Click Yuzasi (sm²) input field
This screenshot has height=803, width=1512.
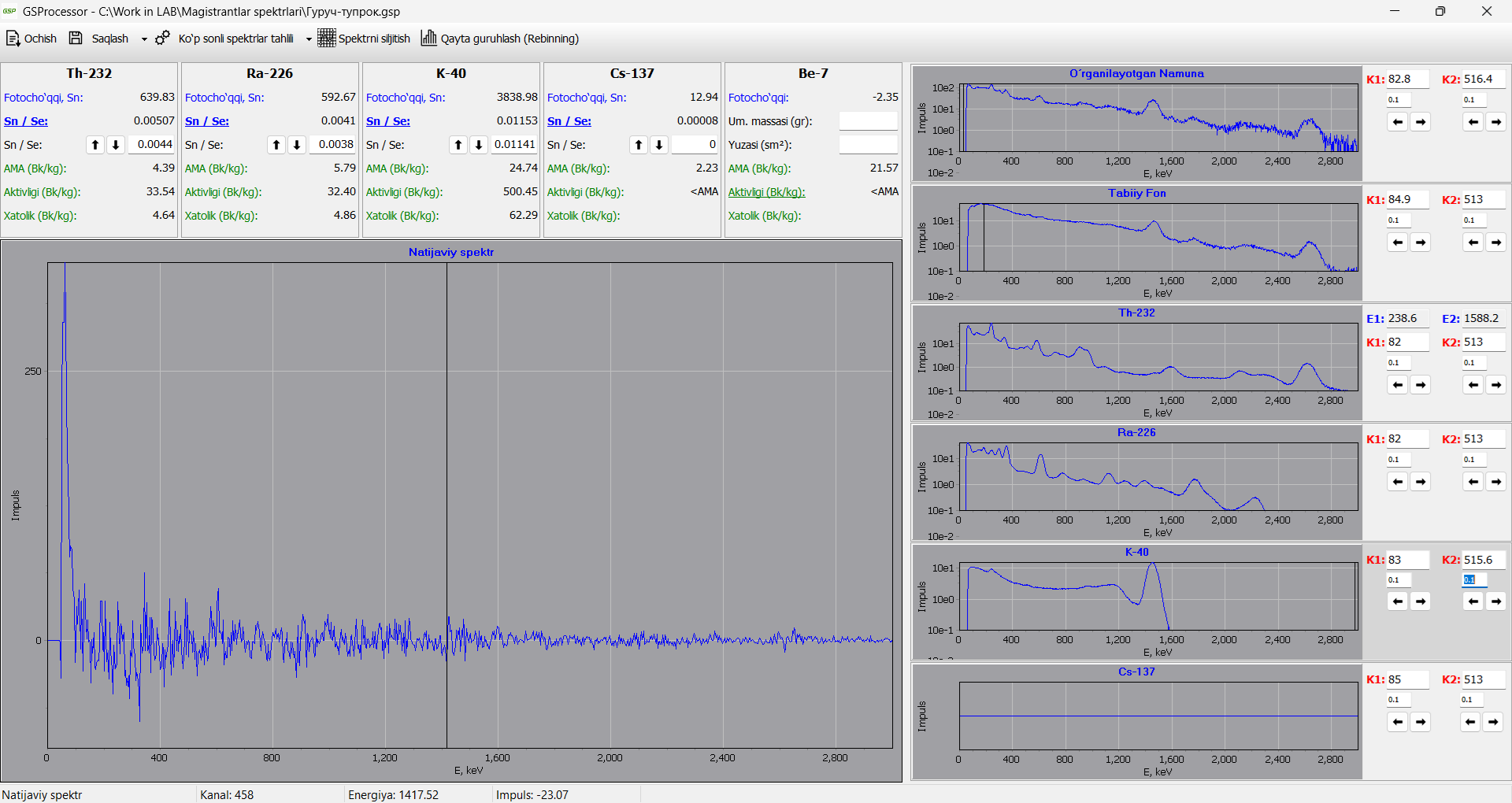pyautogui.click(x=869, y=145)
